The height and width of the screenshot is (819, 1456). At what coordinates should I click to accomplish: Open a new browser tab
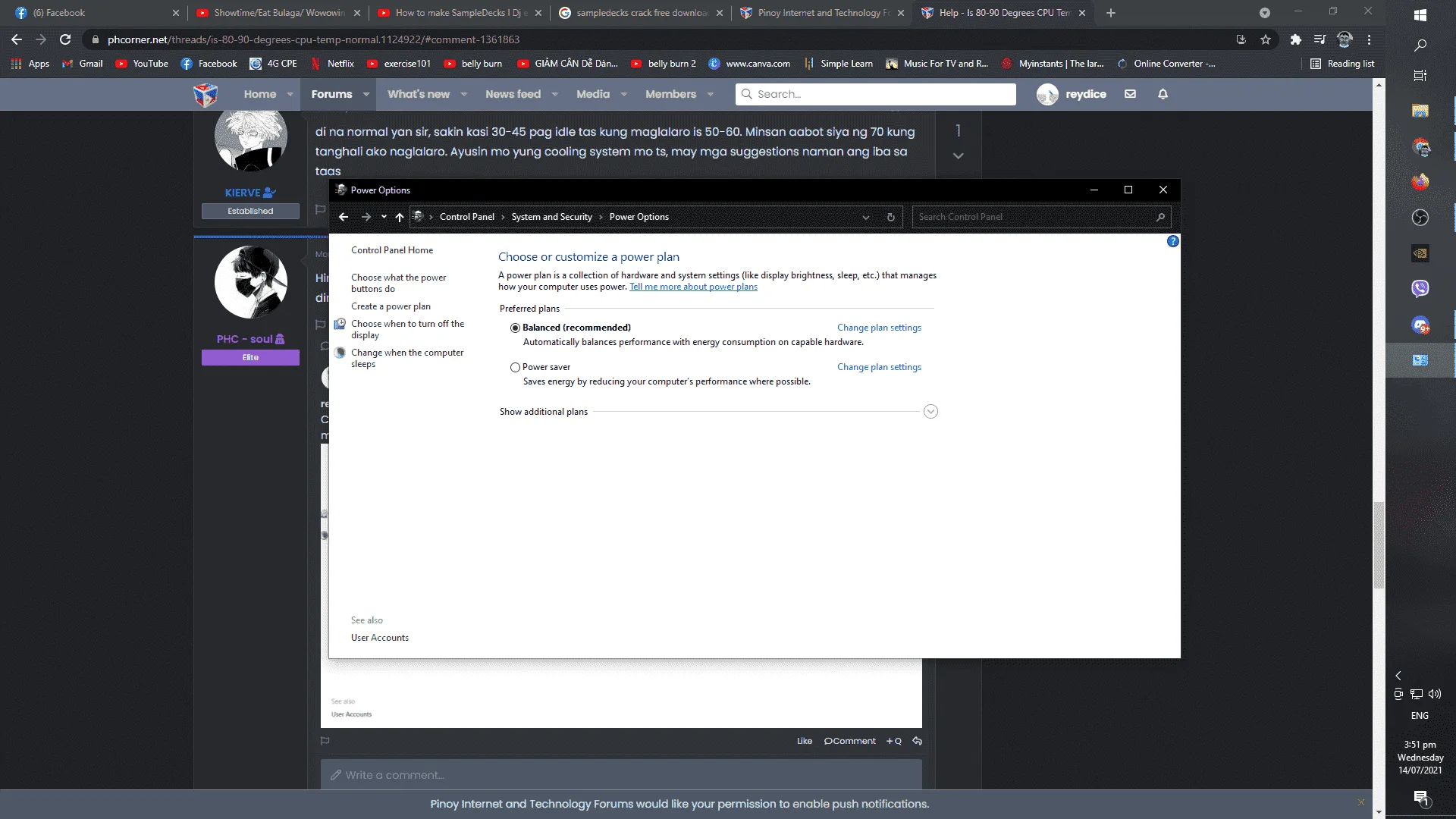coord(1111,13)
